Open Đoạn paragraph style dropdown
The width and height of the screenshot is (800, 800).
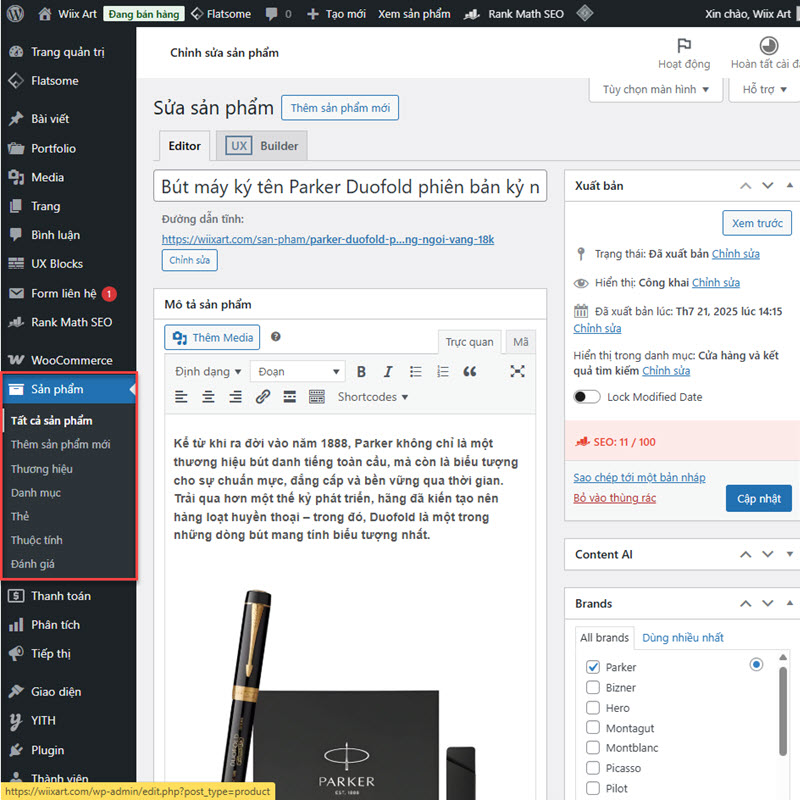click(298, 372)
